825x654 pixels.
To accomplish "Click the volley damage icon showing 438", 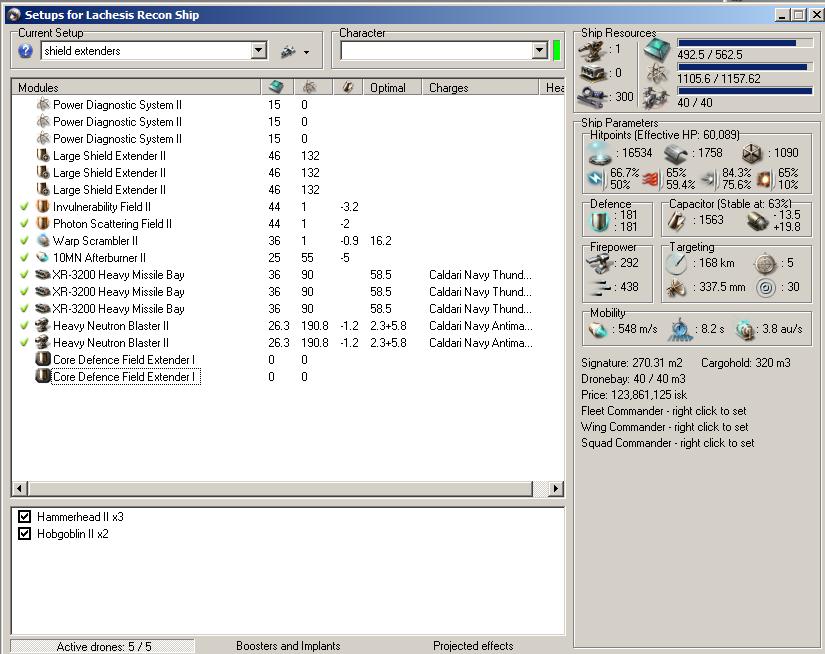I will coord(599,287).
